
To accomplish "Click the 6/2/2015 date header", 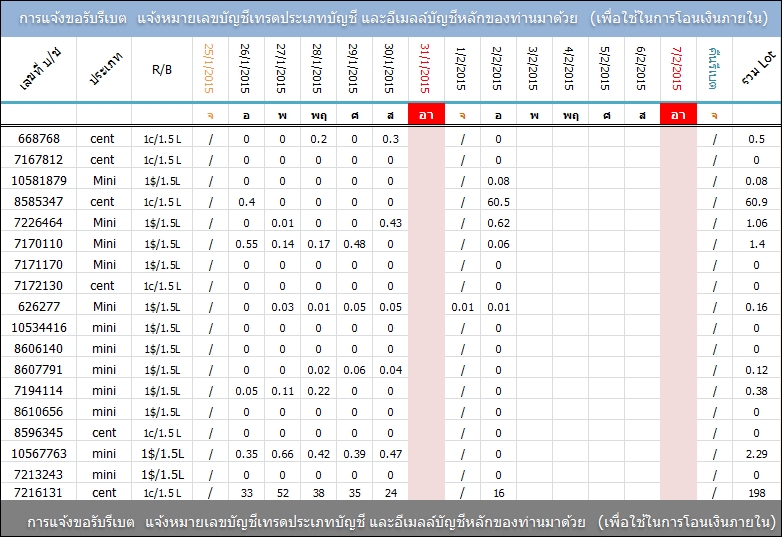I will point(641,68).
